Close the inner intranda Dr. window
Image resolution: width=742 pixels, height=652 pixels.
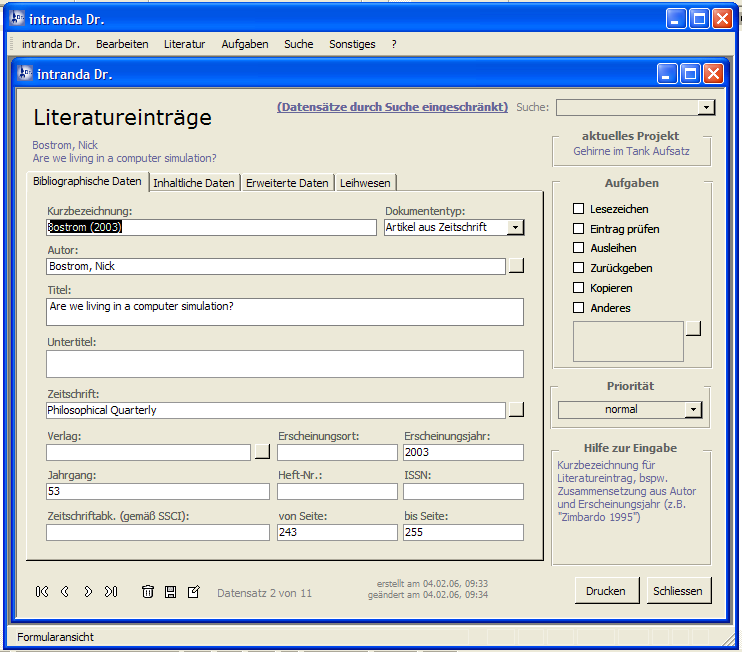point(713,74)
